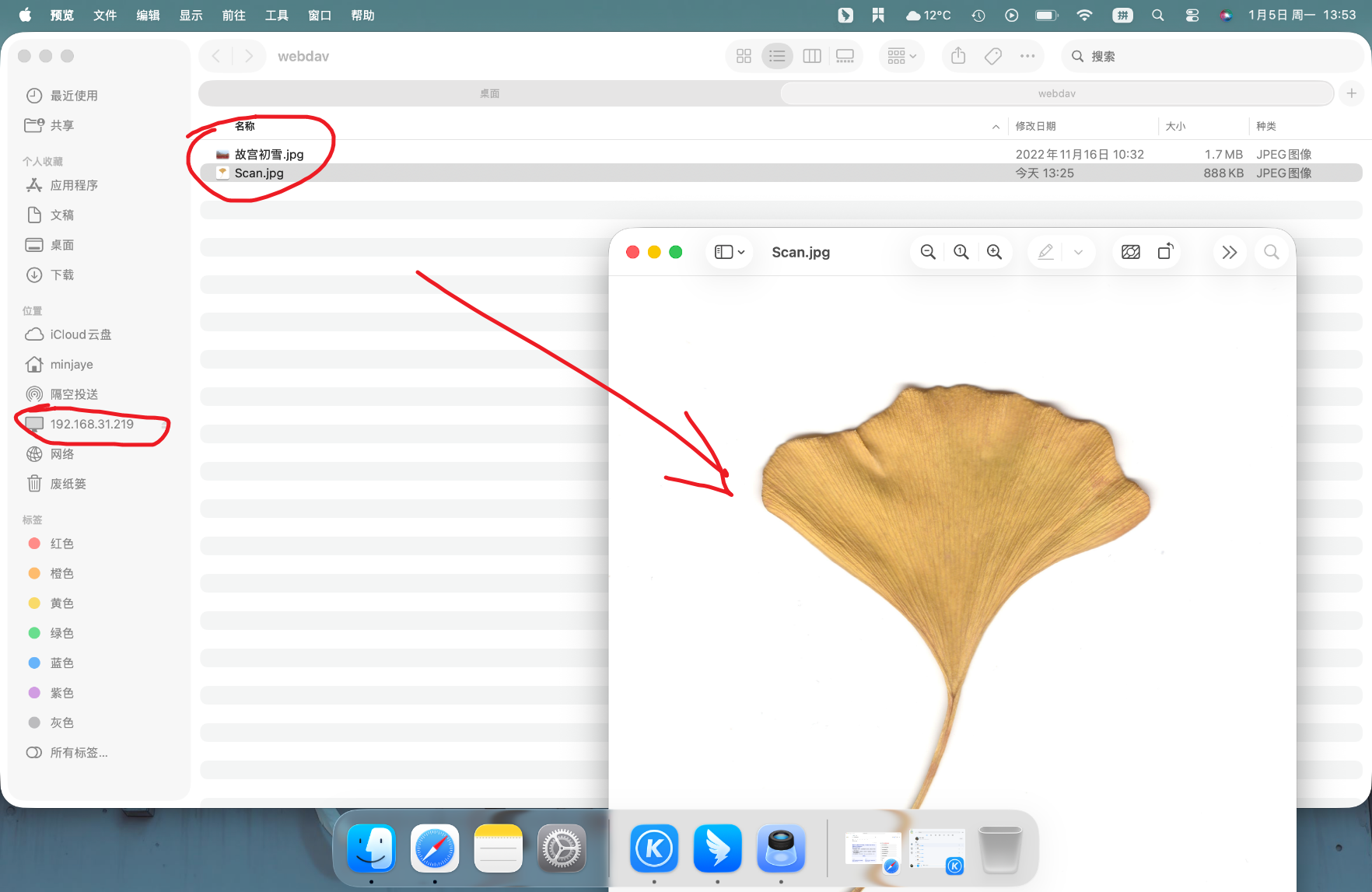The width and height of the screenshot is (1372, 892).
Task: Launch Safari from the Dock
Action: tap(435, 848)
